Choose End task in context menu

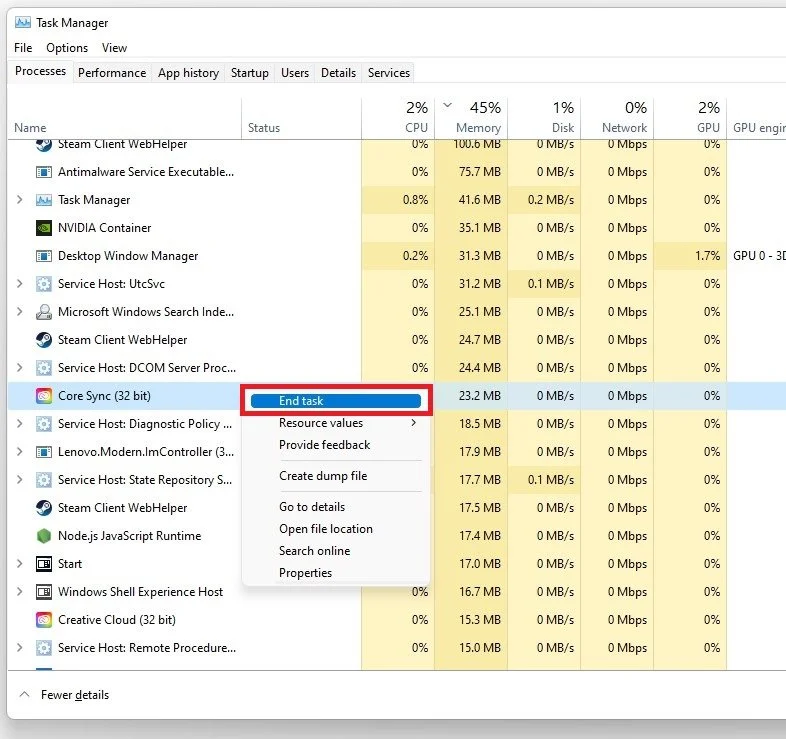(x=336, y=401)
